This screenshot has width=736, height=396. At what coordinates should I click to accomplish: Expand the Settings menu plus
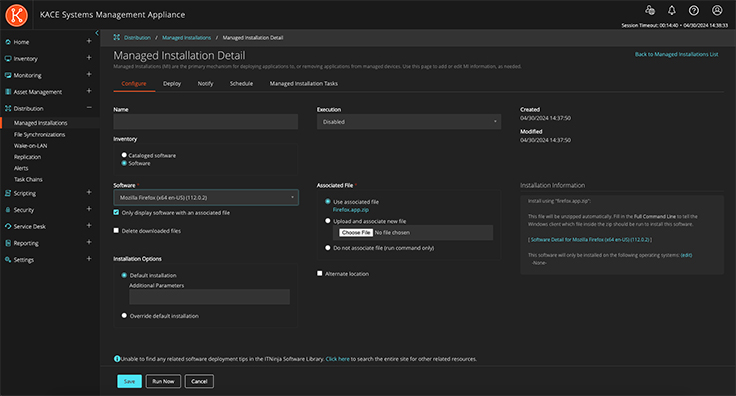[x=89, y=259]
